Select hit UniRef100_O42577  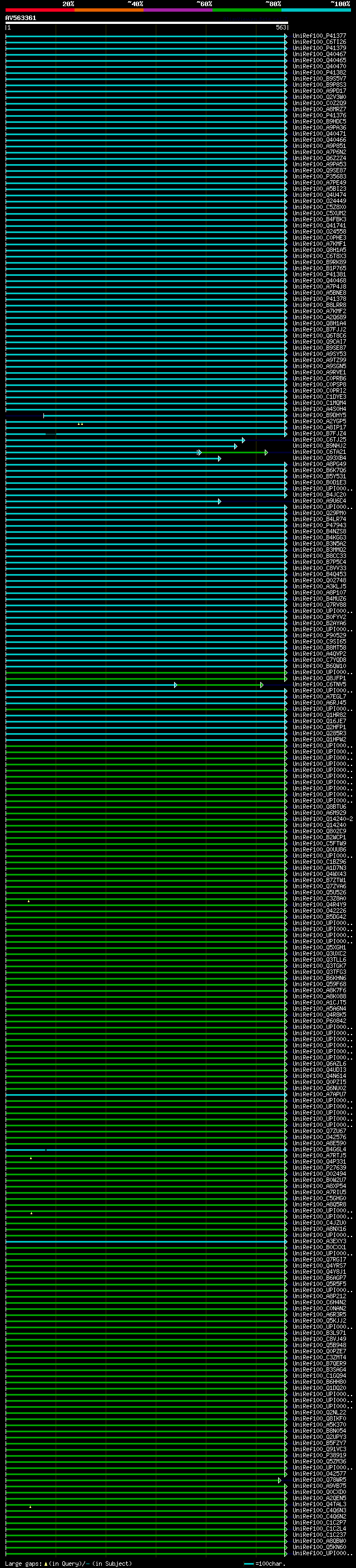point(319,1473)
